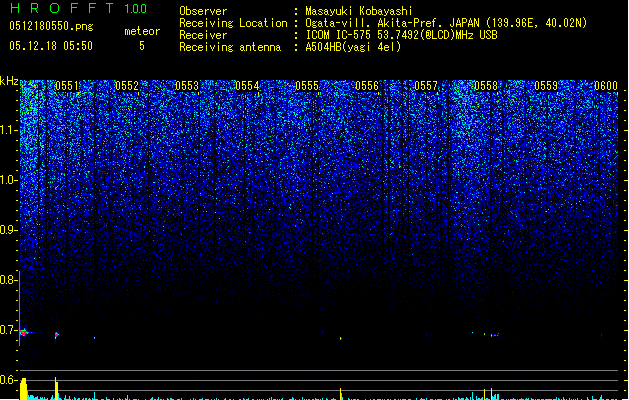Click the 'meteor' count label
The image size is (629, 400).
142,31
